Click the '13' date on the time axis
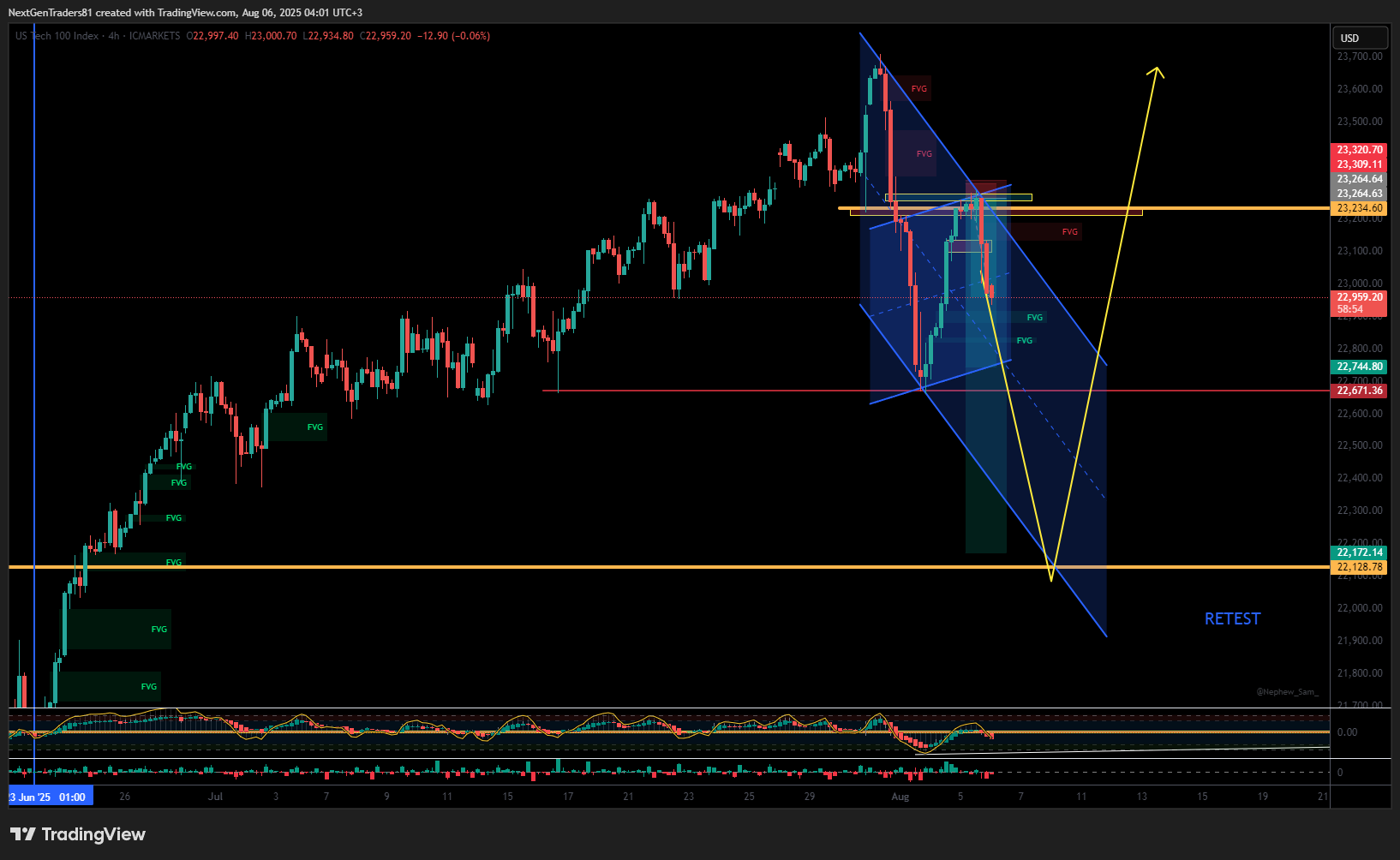This screenshot has height=860, width=1400. point(1142,797)
